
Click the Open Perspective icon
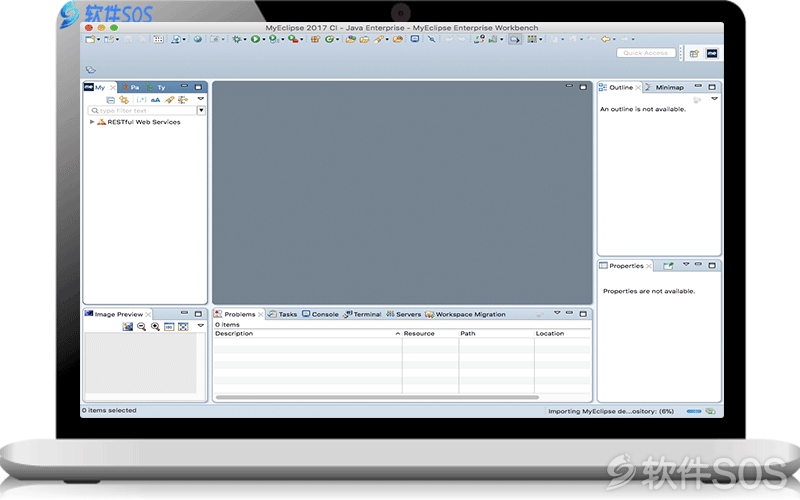coord(694,54)
